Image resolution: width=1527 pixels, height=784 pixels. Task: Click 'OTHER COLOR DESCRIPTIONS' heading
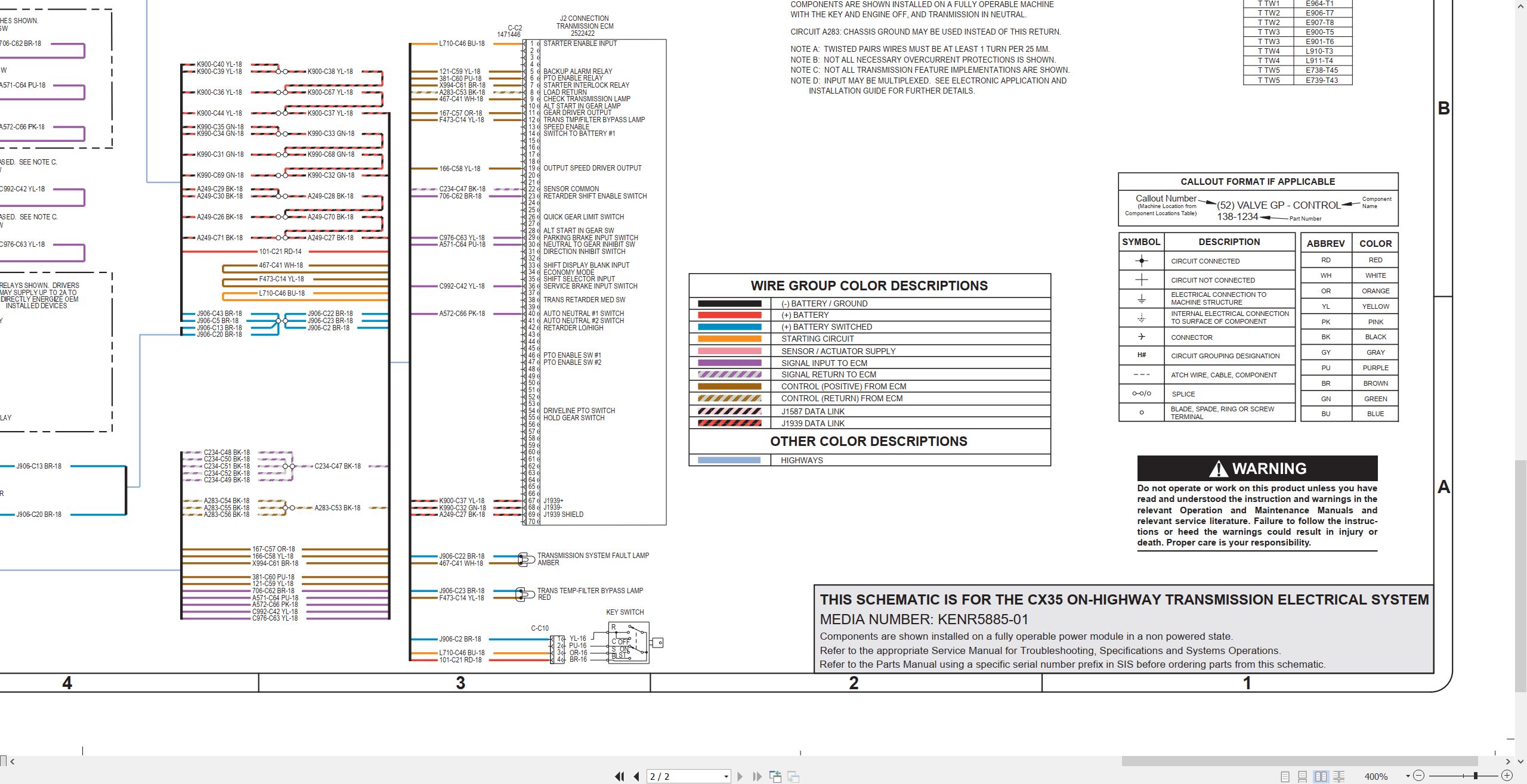tap(868, 441)
